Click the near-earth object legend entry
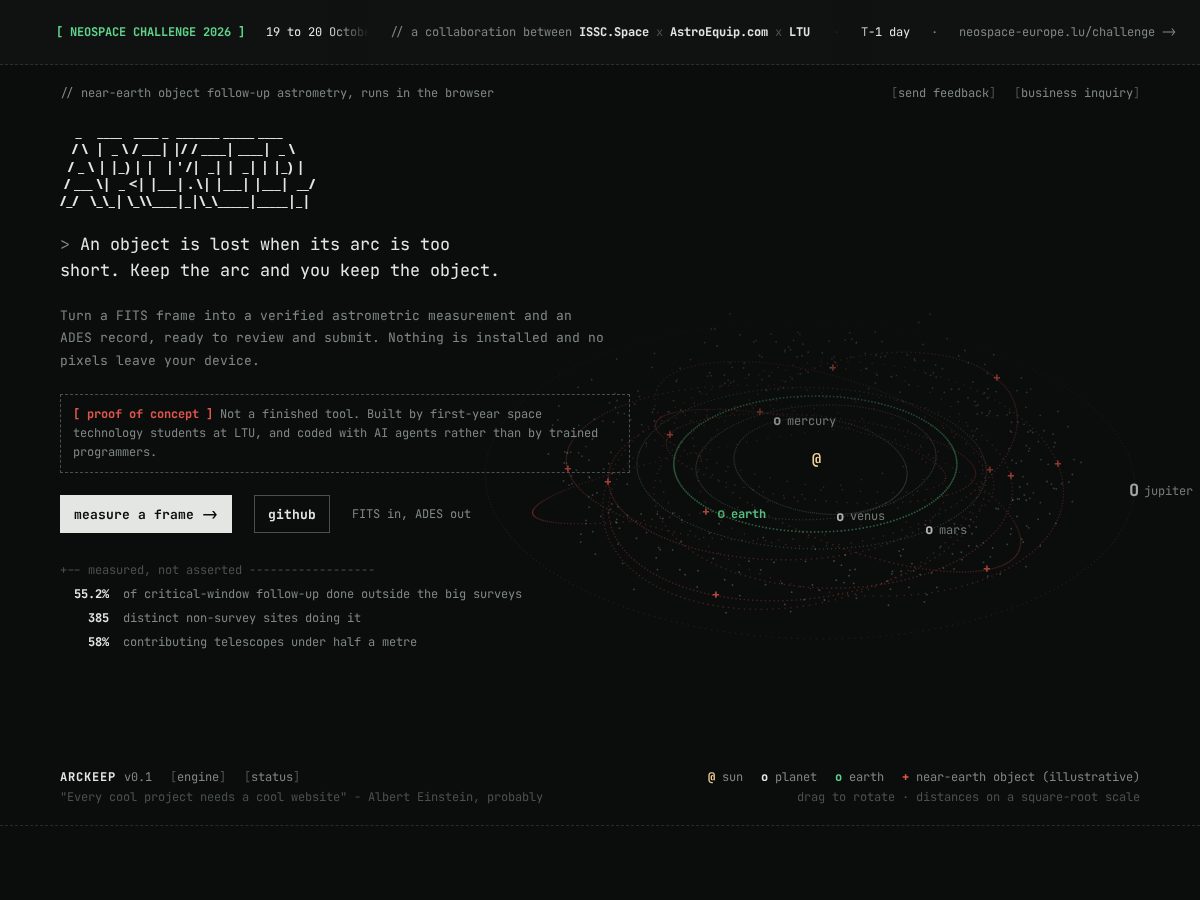 [1020, 777]
